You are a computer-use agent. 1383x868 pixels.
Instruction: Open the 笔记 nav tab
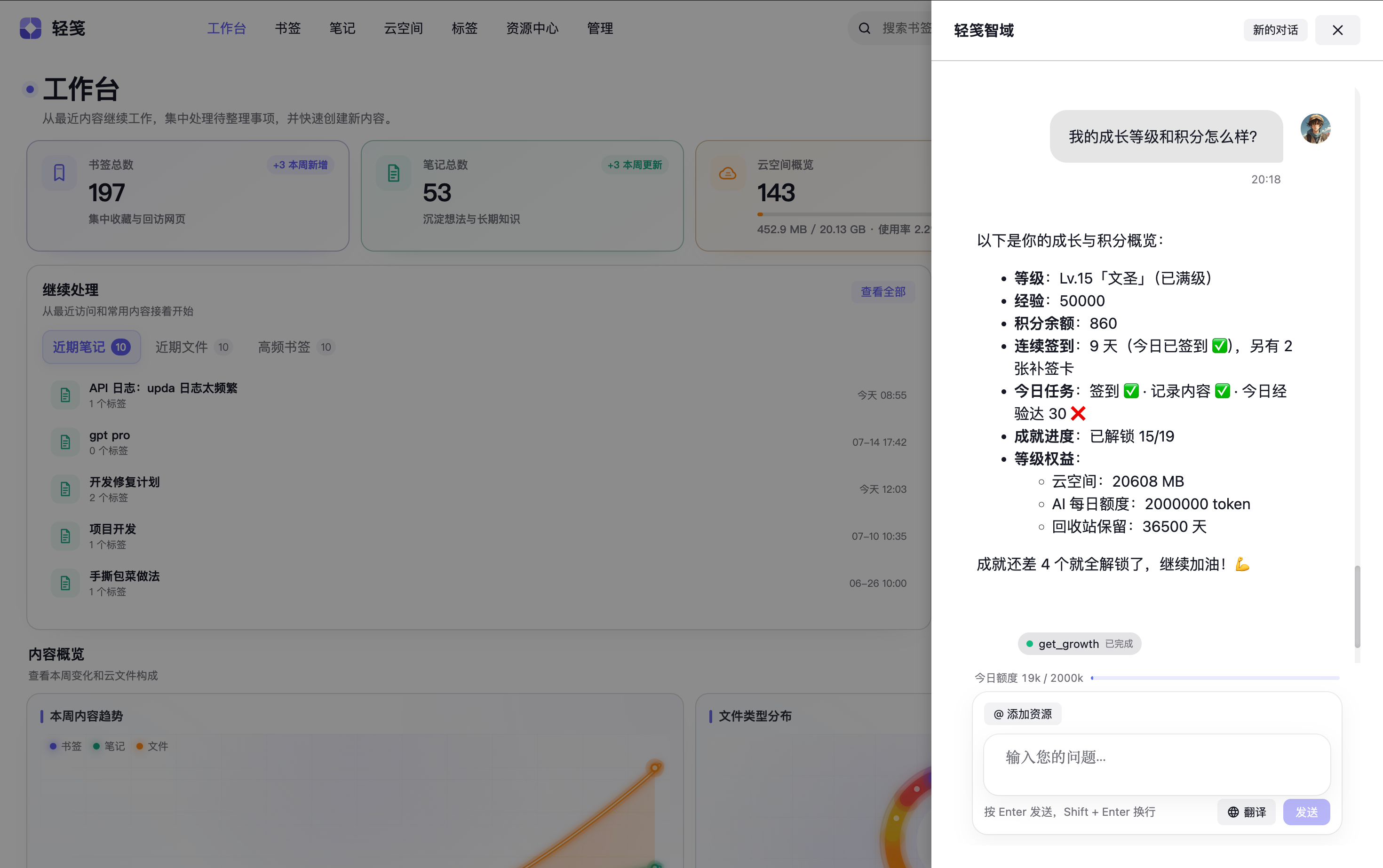(x=342, y=28)
